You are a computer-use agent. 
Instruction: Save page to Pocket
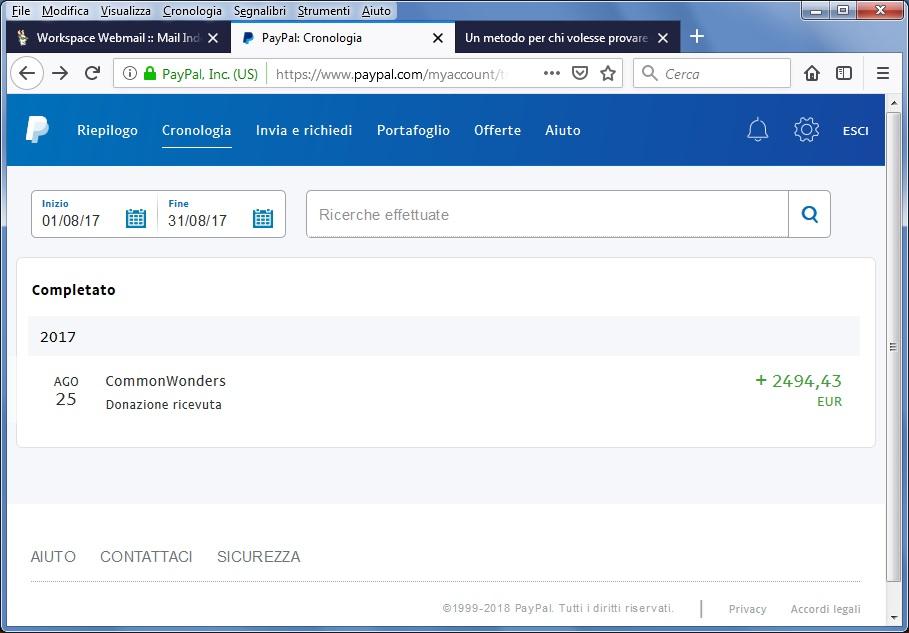580,73
